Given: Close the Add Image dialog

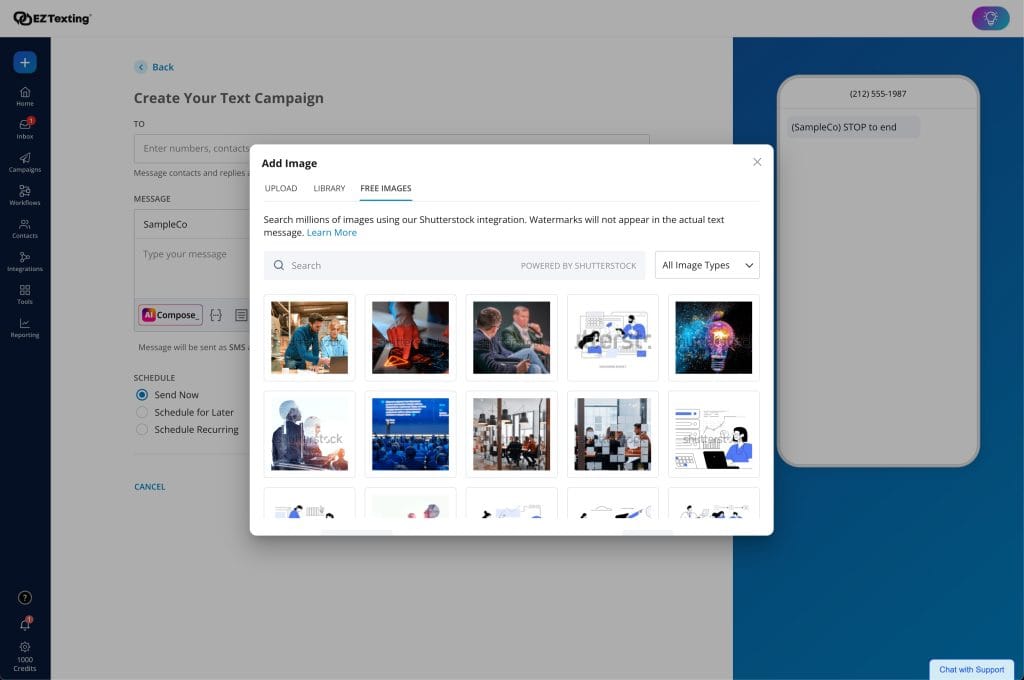Looking at the screenshot, I should (757, 162).
